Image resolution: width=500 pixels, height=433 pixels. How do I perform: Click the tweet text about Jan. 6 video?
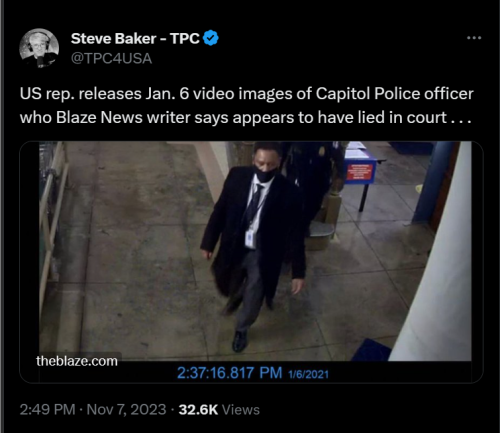pyautogui.click(x=246, y=105)
